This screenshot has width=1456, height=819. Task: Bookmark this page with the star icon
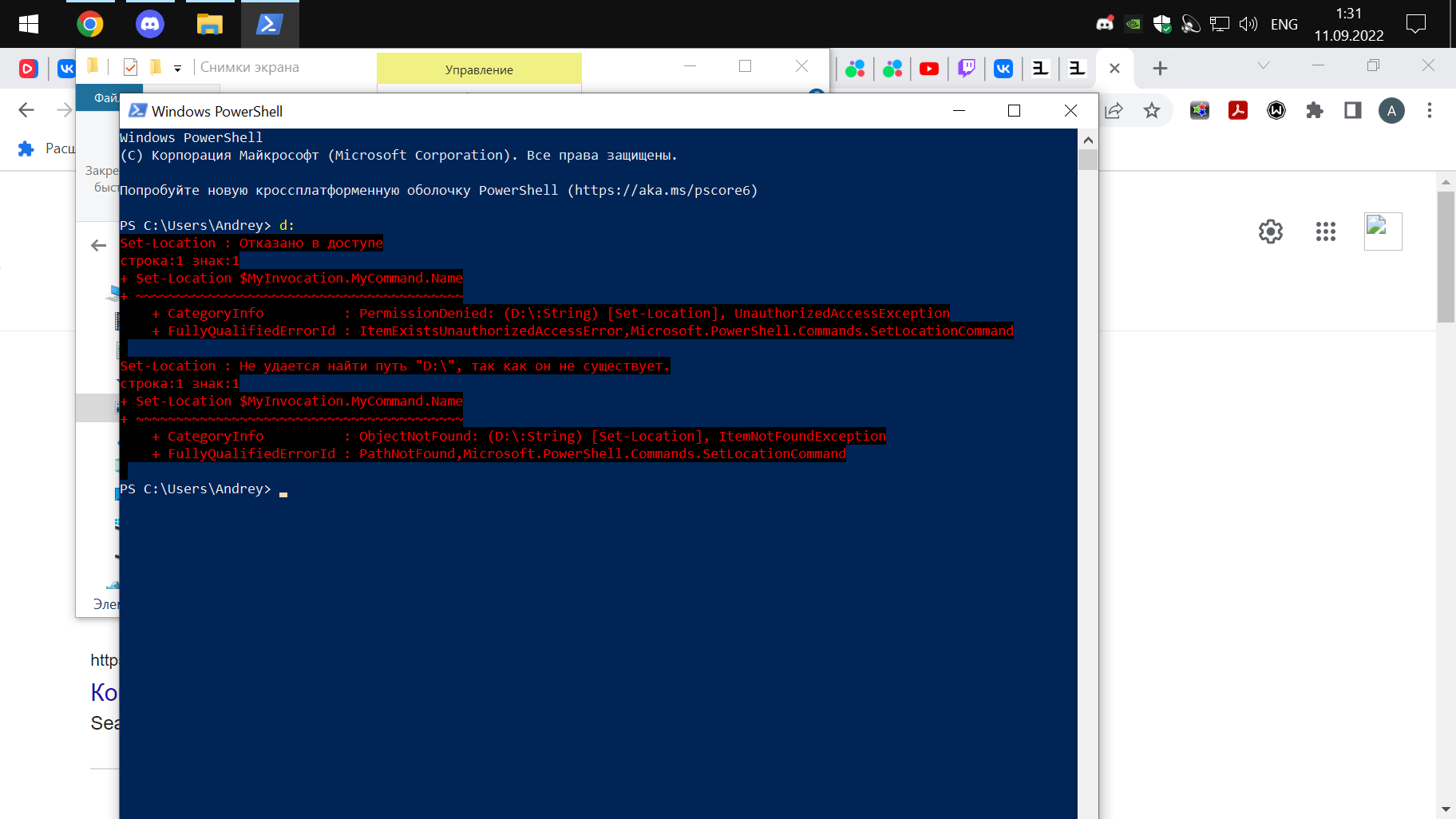click(1151, 111)
